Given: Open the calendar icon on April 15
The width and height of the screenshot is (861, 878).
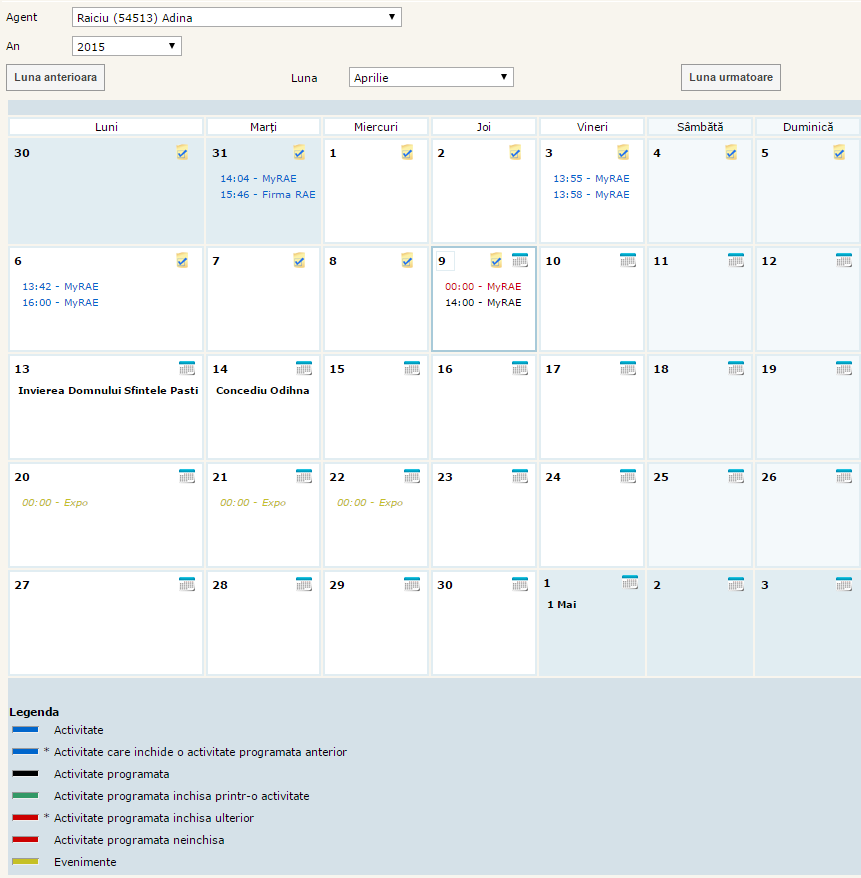Looking at the screenshot, I should (x=412, y=368).
